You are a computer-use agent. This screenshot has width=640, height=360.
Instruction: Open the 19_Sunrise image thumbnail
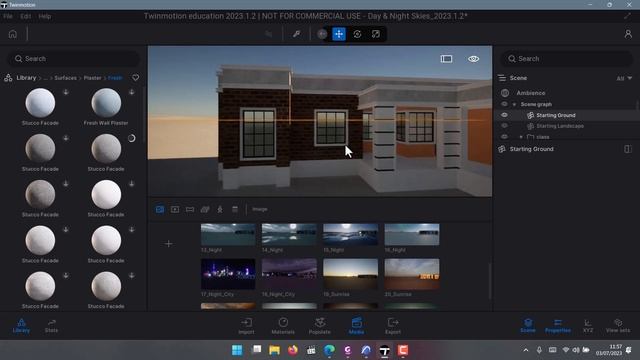(x=350, y=274)
